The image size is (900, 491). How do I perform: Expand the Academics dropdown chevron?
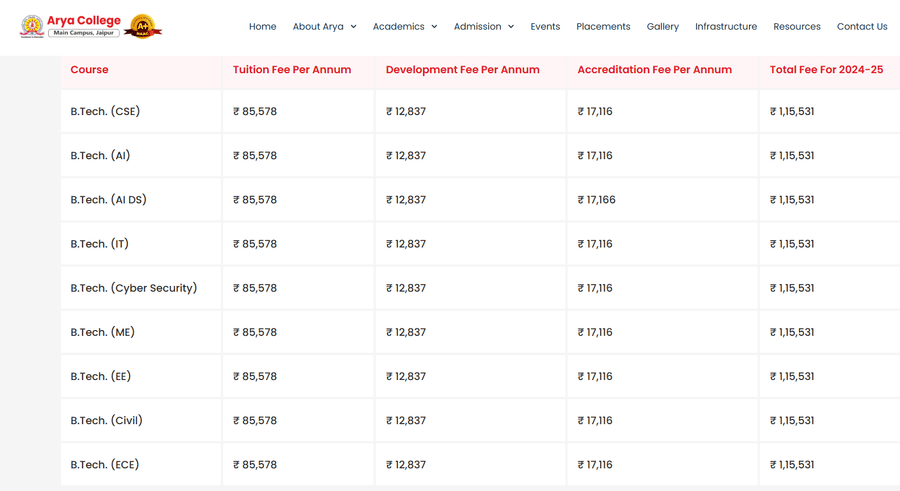click(434, 27)
